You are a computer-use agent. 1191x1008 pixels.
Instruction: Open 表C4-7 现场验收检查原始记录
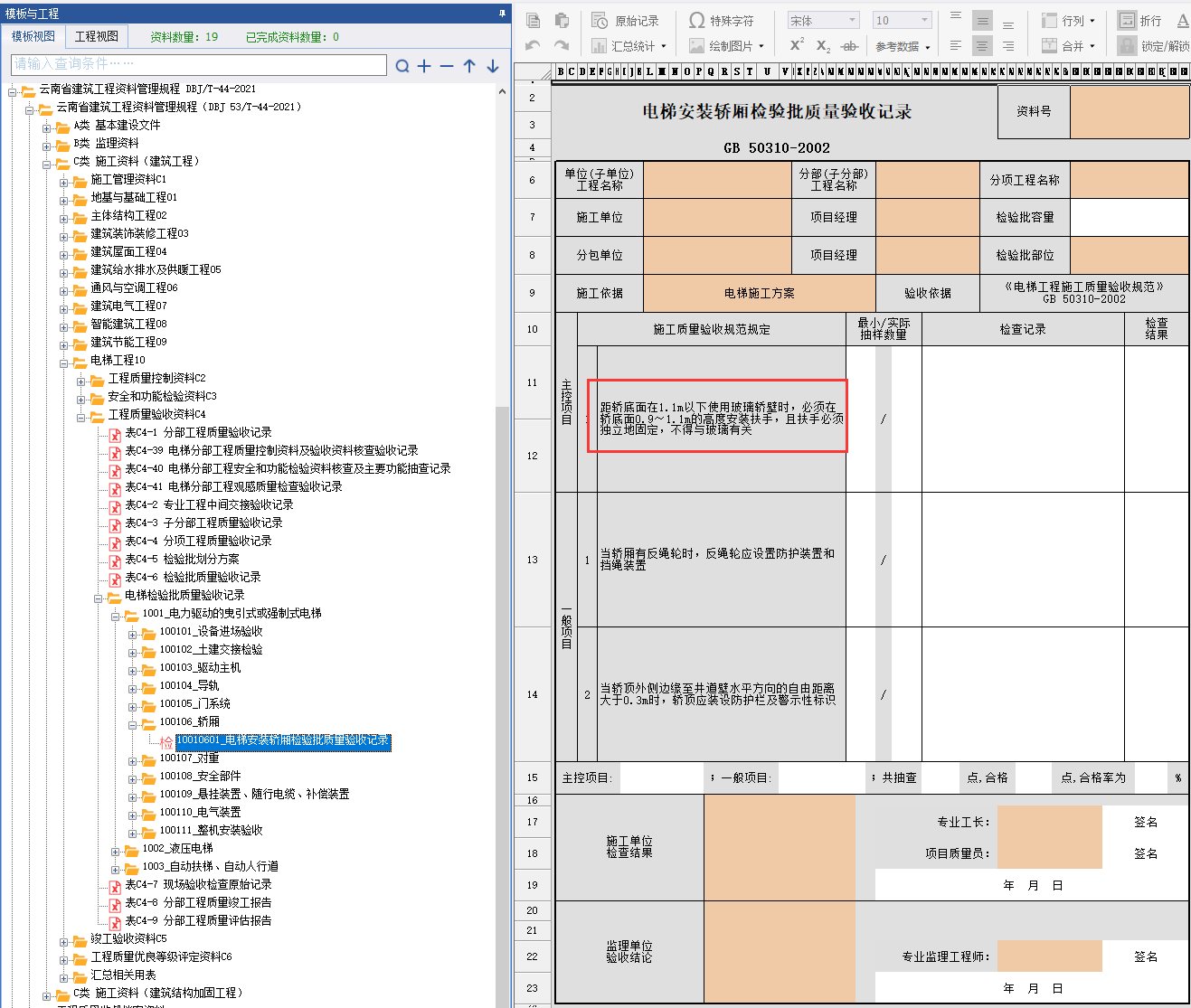click(198, 884)
